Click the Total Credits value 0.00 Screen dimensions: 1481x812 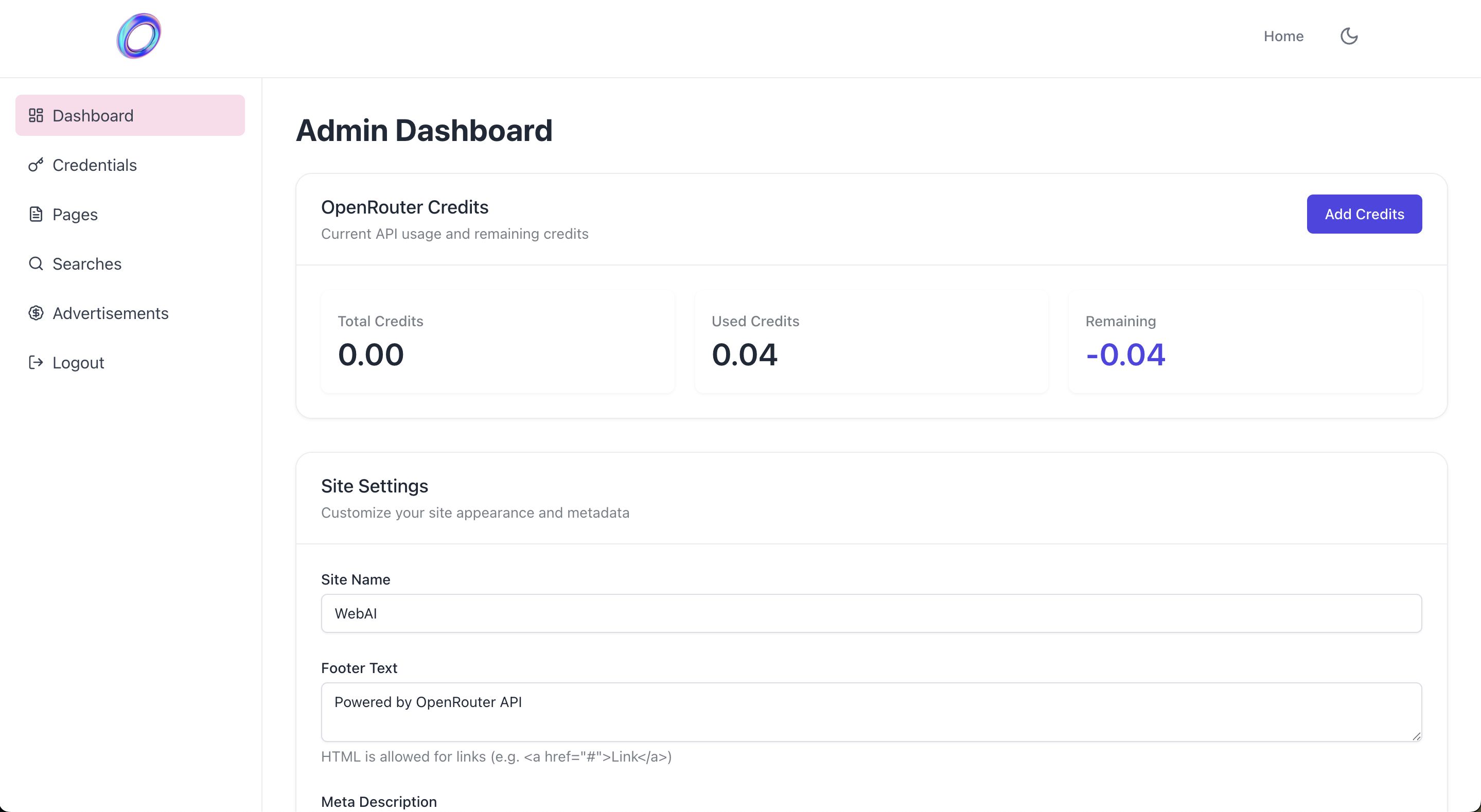pyautogui.click(x=371, y=354)
